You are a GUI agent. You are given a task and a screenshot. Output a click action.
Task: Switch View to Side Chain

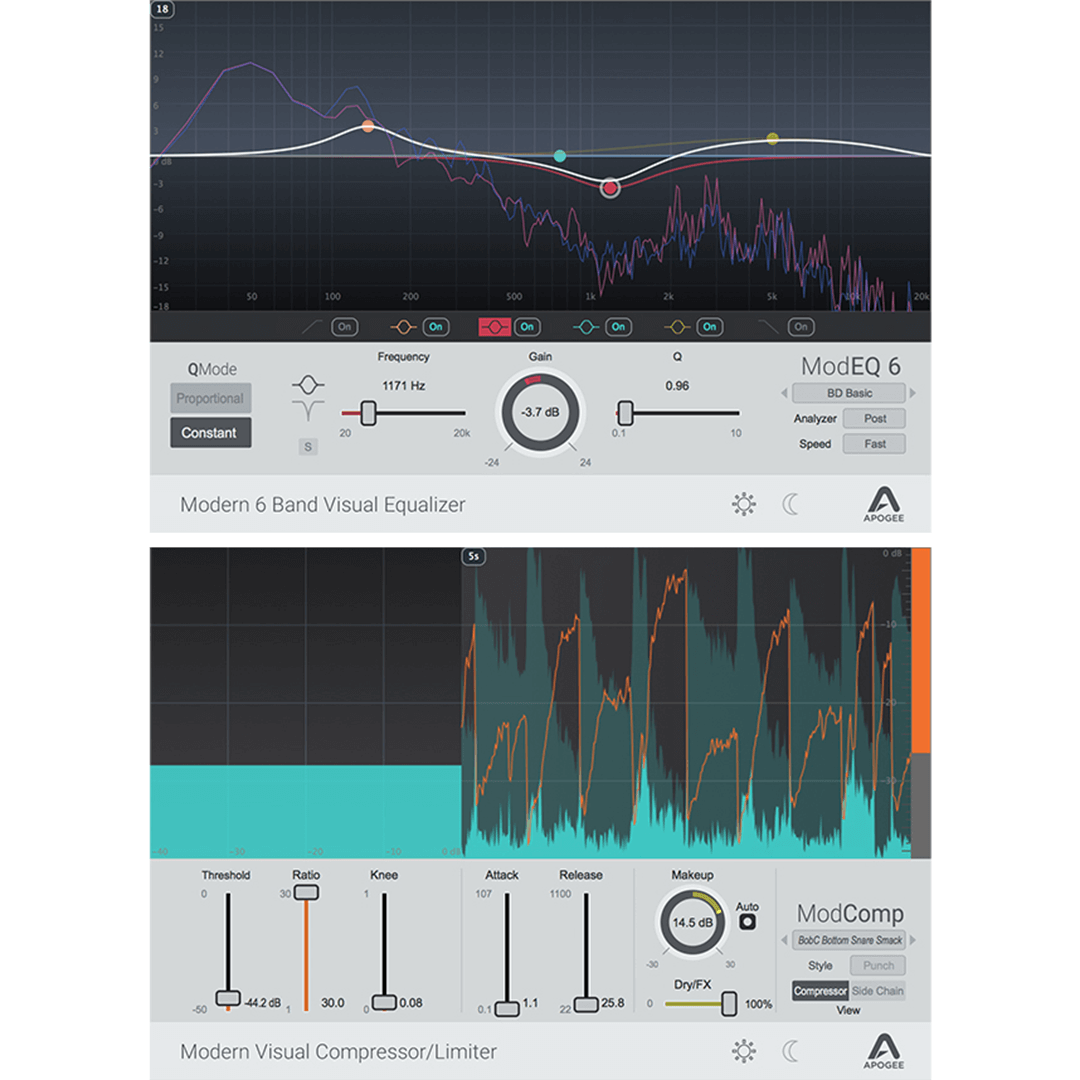[x=878, y=990]
